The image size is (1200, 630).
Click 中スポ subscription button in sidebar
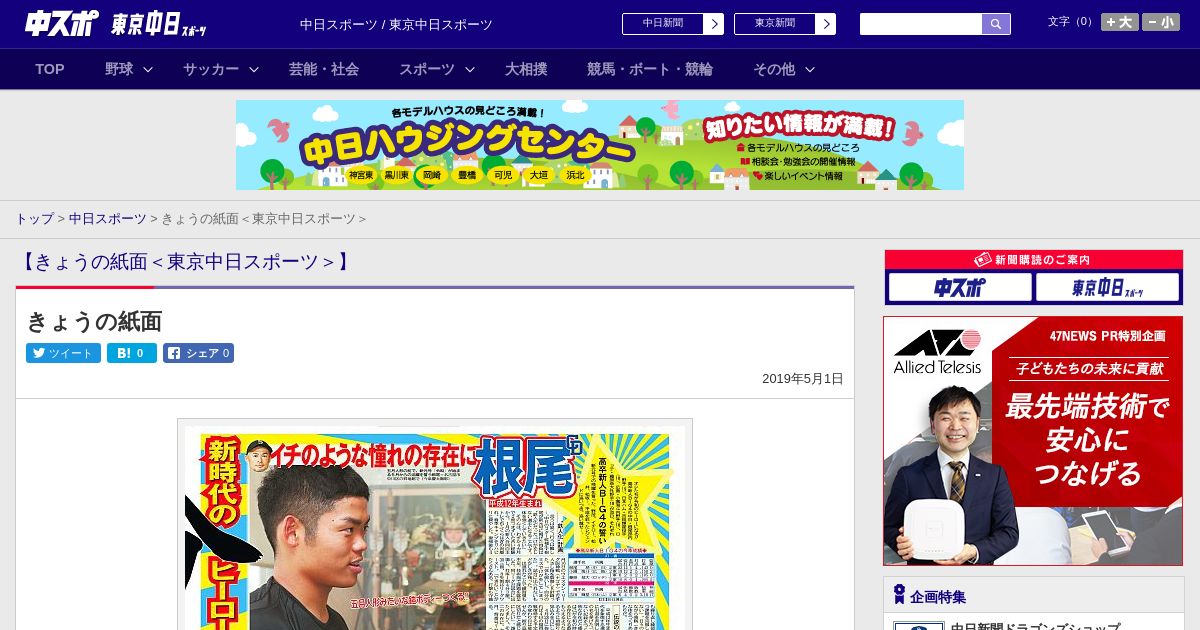coord(960,288)
